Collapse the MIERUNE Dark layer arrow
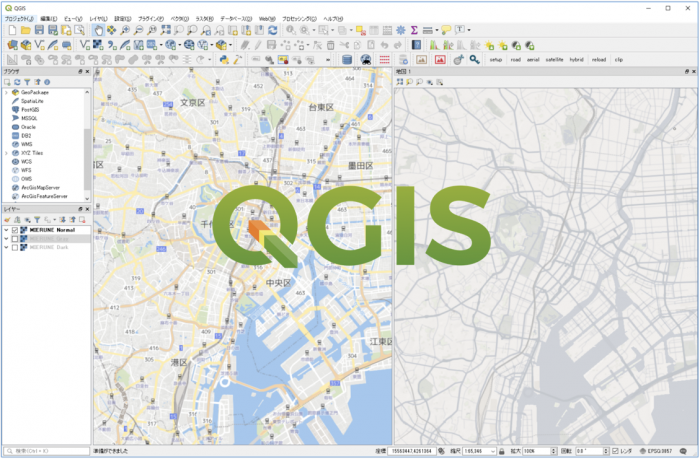This screenshot has height=459, width=700. tap(6, 247)
